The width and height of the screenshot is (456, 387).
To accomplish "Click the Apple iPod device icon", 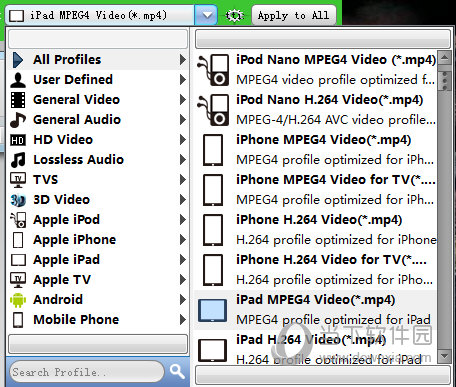I will pos(18,220).
